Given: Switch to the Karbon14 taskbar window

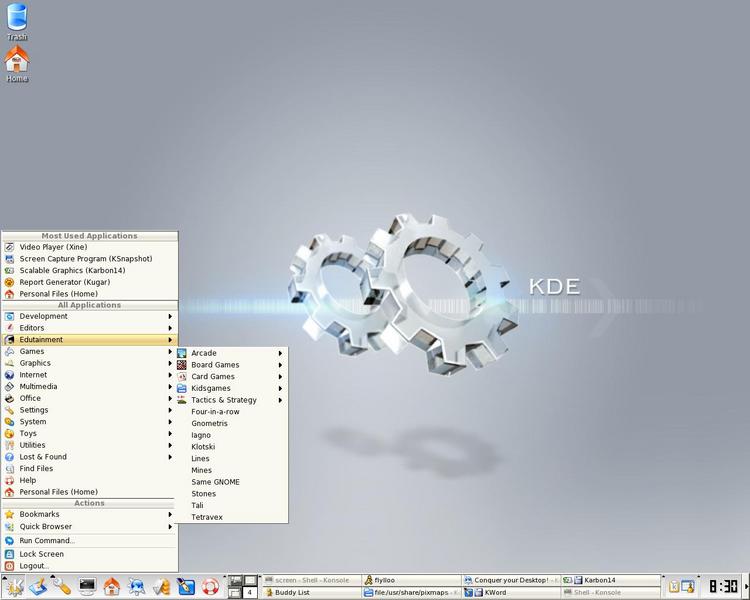Looking at the screenshot, I should point(611,580).
